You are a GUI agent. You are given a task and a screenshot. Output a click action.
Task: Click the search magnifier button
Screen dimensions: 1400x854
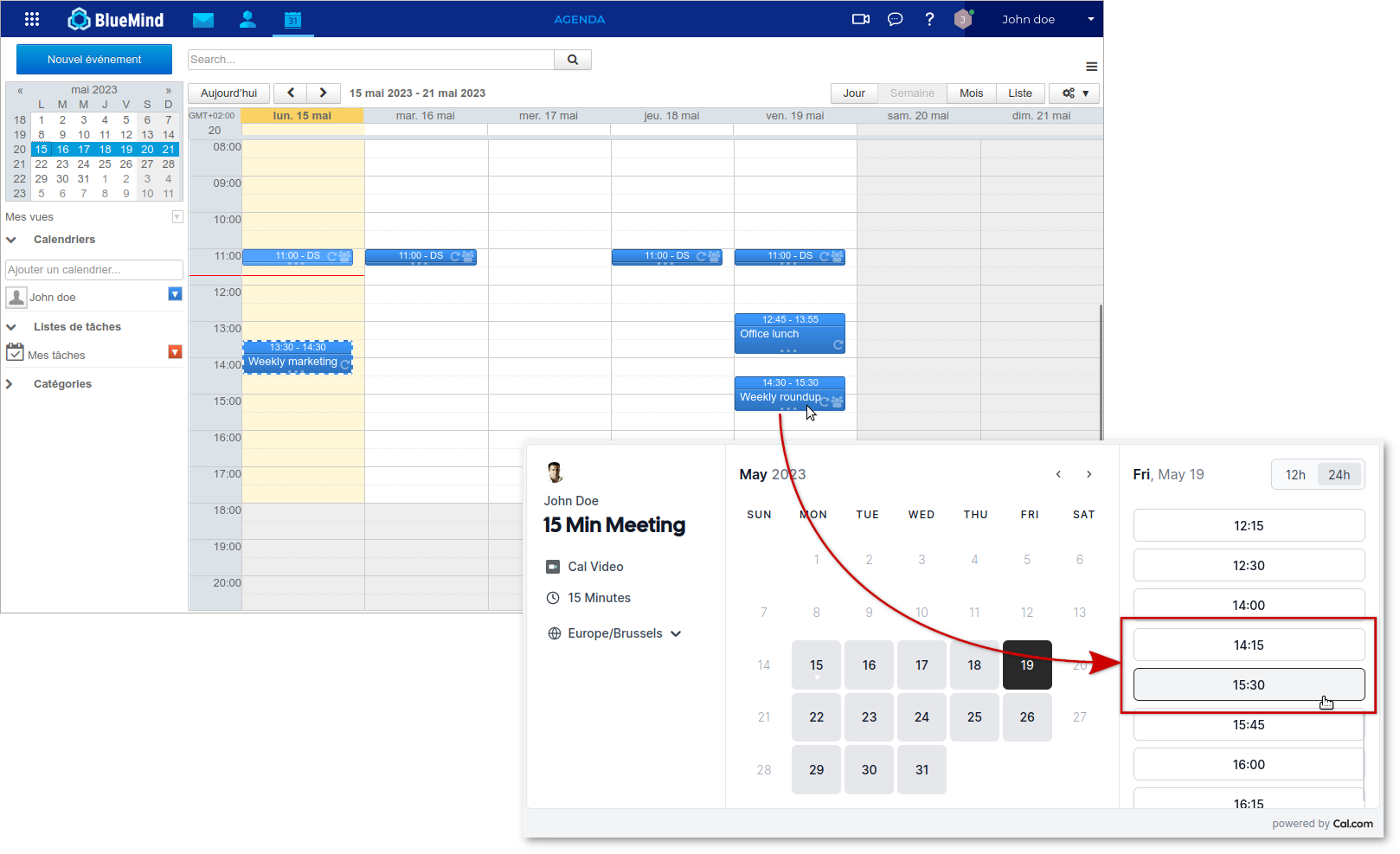[x=572, y=60]
